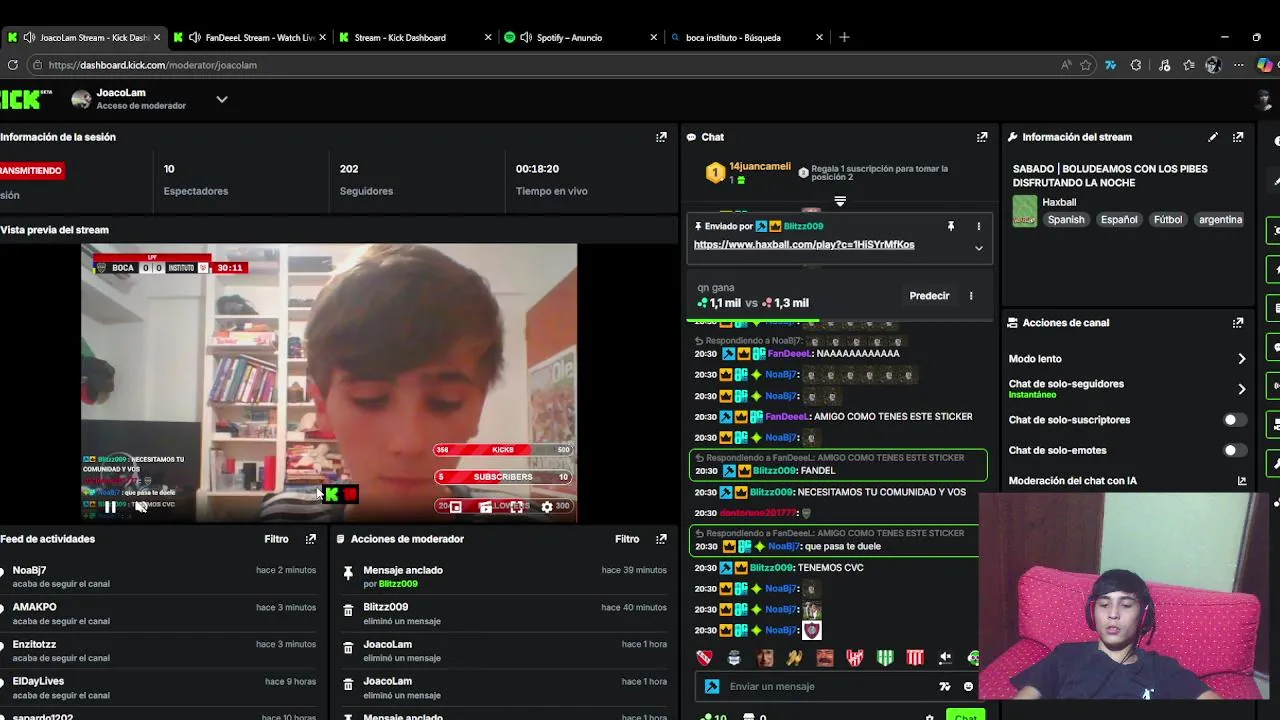This screenshot has height=720, width=1280.
Task: Pick the green-striped shield emote
Action: [885, 657]
